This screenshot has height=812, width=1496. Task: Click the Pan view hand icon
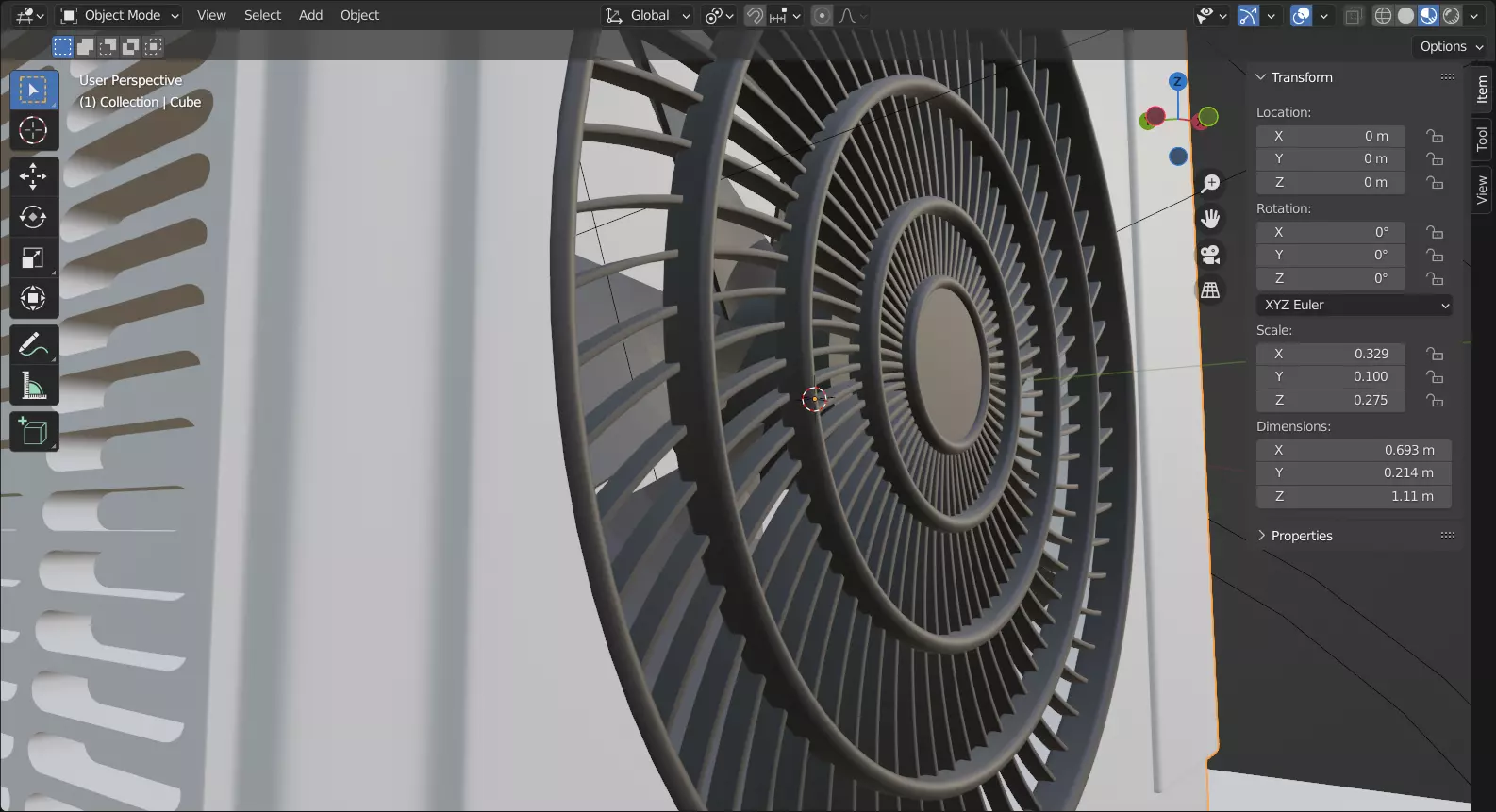1210,219
